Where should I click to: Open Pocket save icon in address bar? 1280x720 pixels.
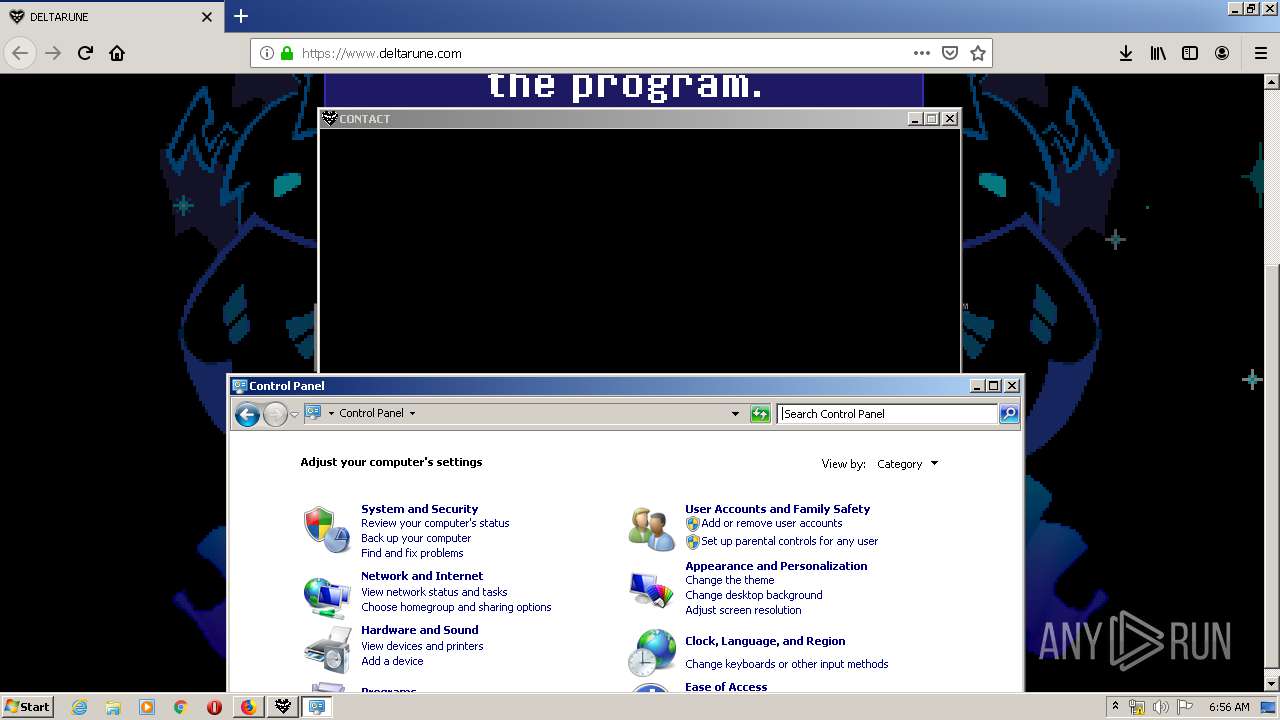point(950,53)
